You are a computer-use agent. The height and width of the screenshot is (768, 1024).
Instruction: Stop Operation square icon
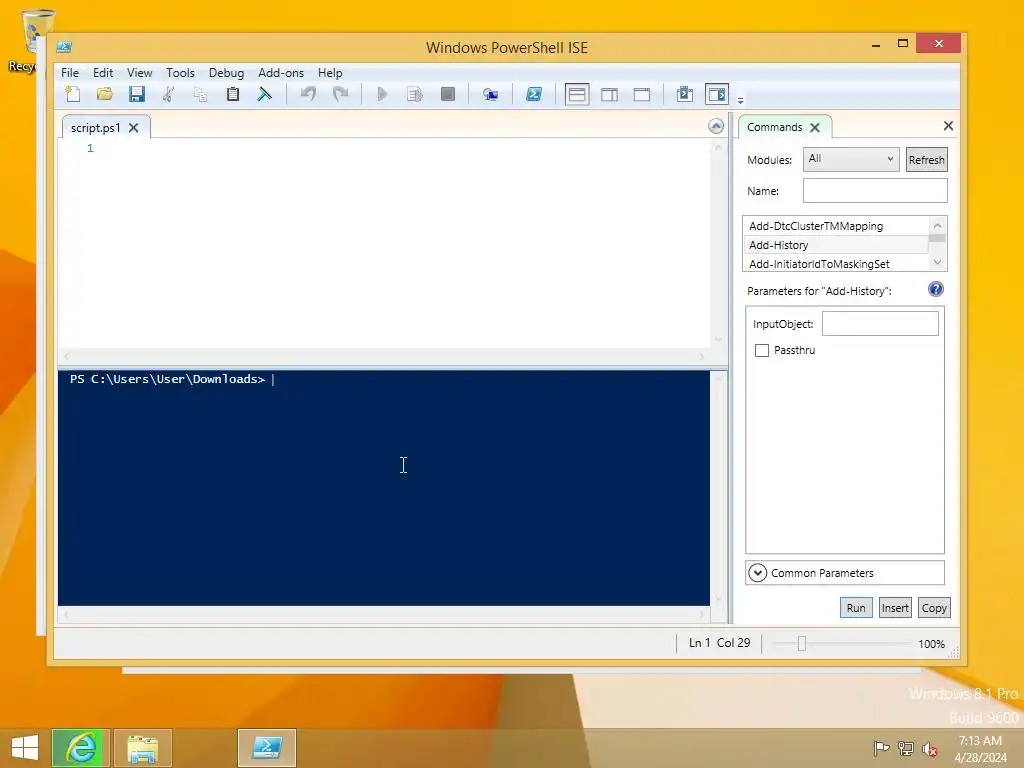pyautogui.click(x=447, y=94)
